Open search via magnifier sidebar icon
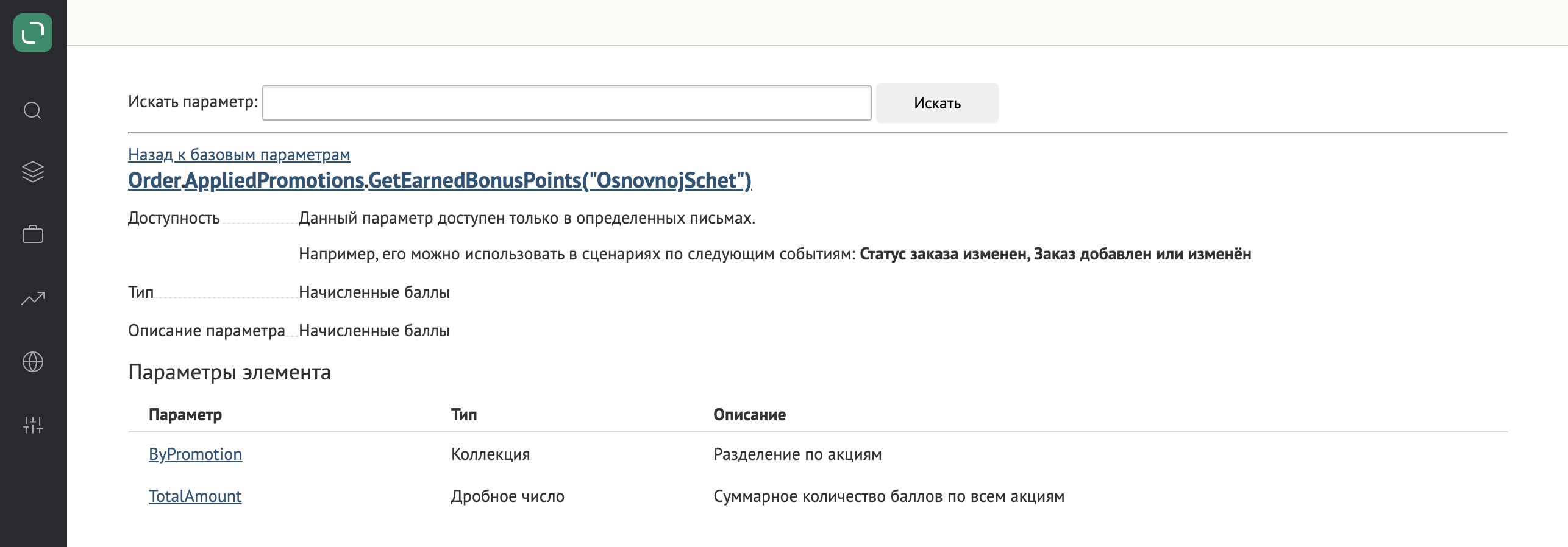 [x=32, y=110]
